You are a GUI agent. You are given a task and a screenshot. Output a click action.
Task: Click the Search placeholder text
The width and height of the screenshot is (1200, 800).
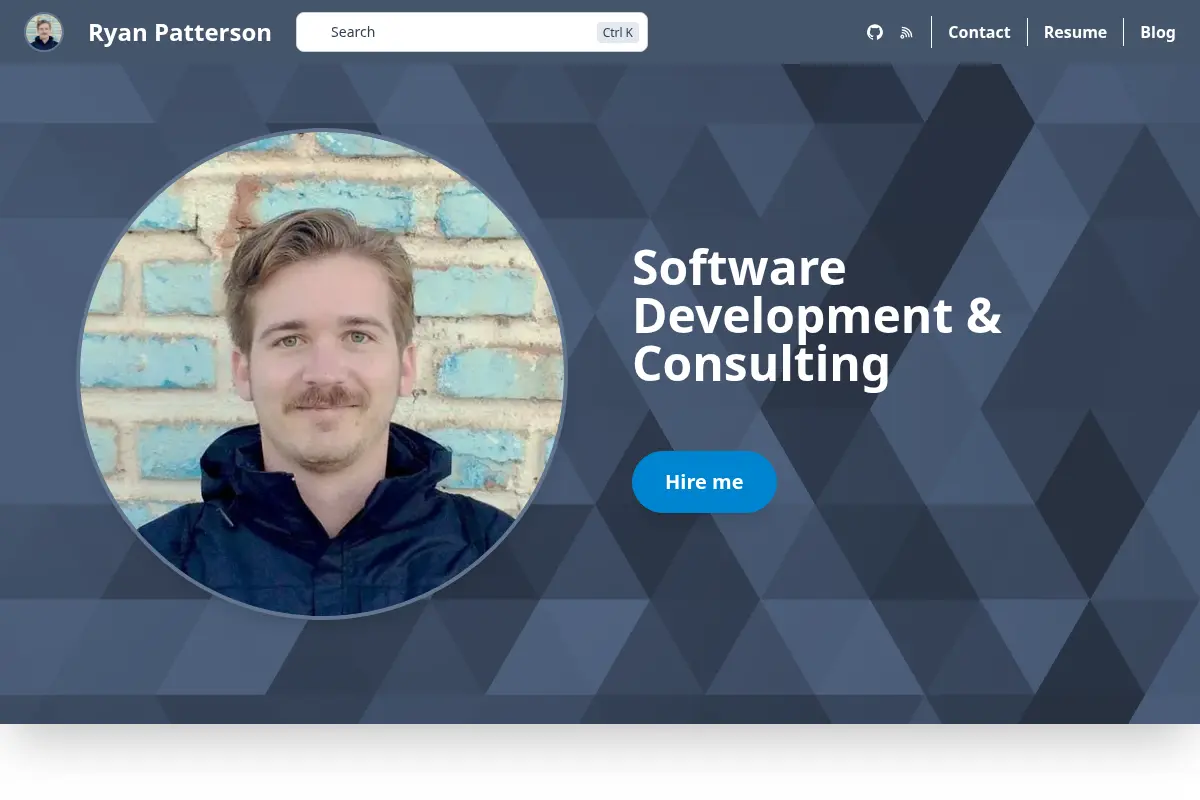click(353, 32)
